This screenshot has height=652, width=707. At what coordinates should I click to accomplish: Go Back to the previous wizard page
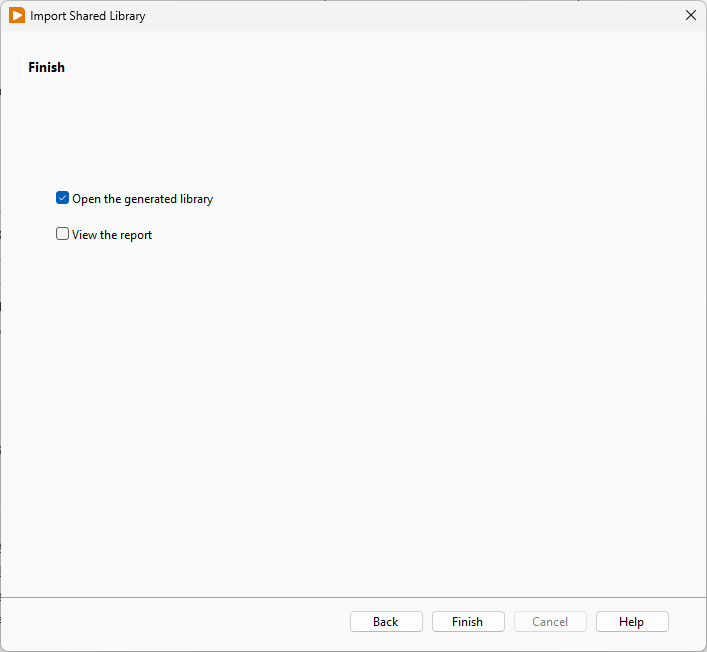(386, 621)
